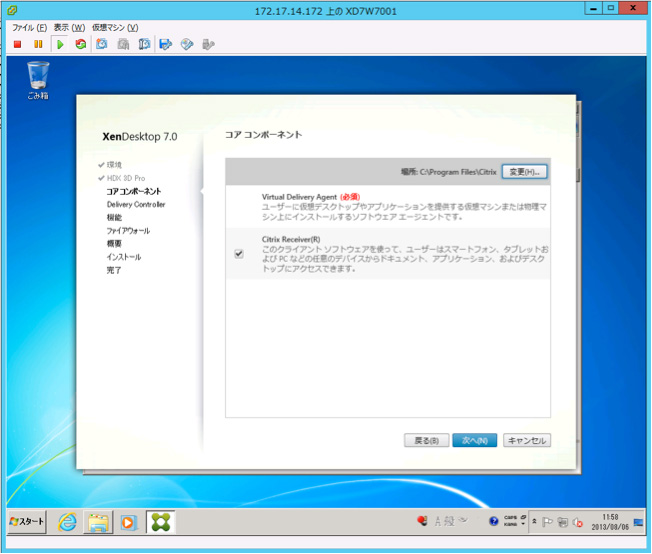Expand hidden system tray icons arrow
The width and height of the screenshot is (652, 554).
point(535,522)
